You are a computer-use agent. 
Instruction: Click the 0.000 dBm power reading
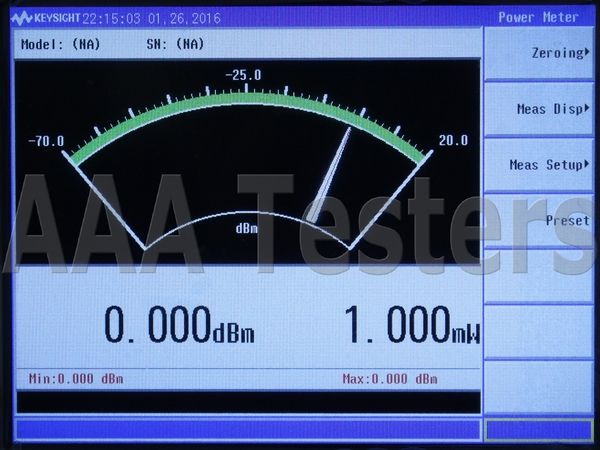click(x=179, y=325)
